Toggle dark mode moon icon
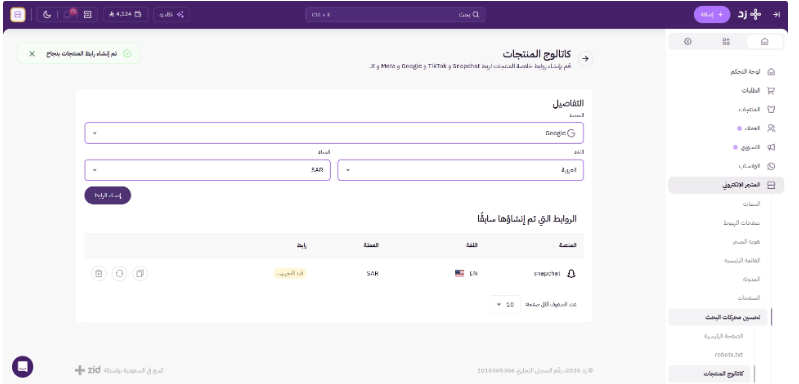Viewport: 799px width, 384px height. tap(47, 15)
